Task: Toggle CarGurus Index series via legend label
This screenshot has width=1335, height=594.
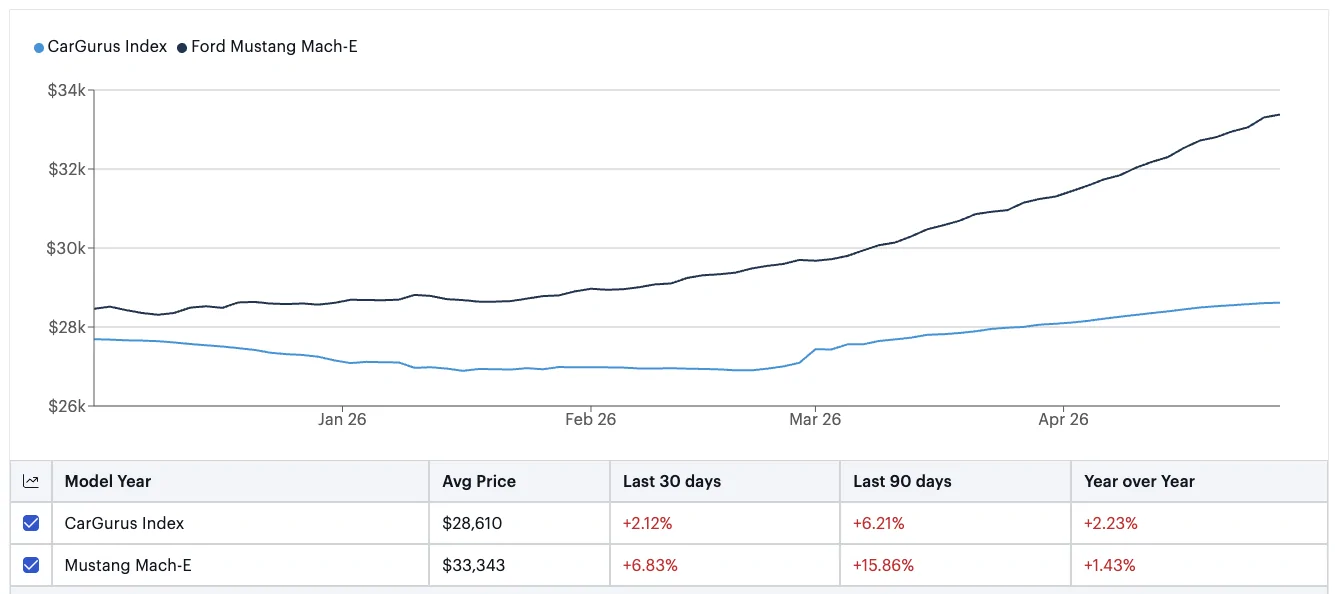Action: [107, 47]
